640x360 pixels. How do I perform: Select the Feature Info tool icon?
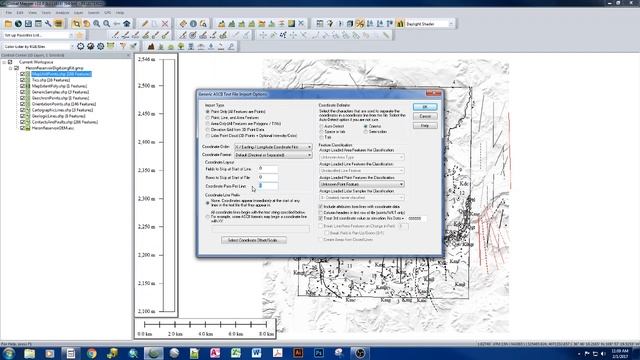(x=193, y=24)
